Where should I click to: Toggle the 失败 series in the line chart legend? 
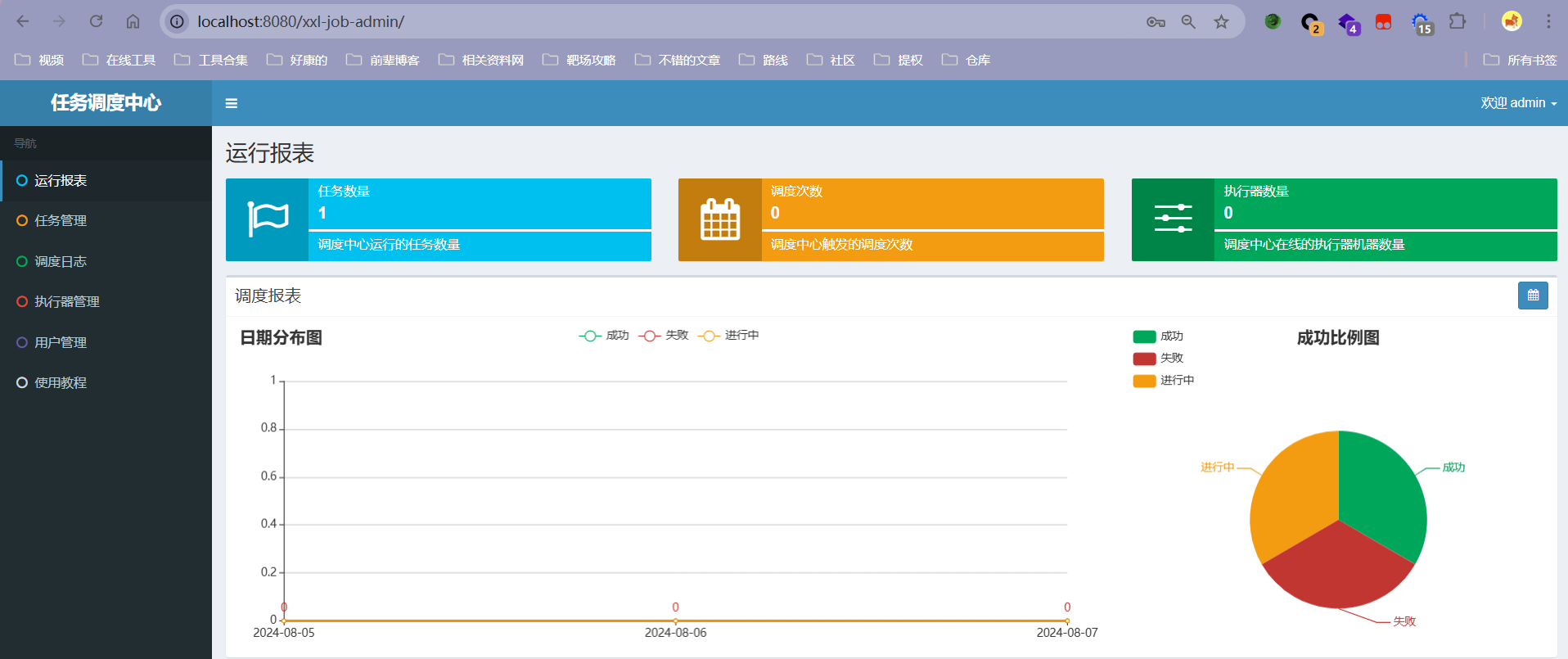point(664,336)
